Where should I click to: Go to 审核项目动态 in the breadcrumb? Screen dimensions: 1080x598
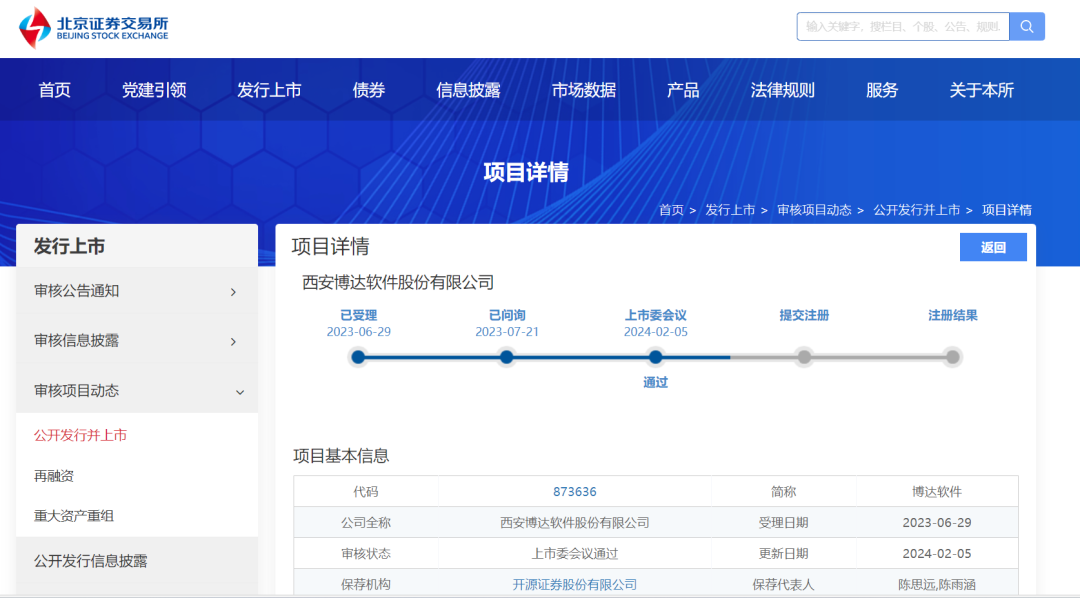point(814,210)
